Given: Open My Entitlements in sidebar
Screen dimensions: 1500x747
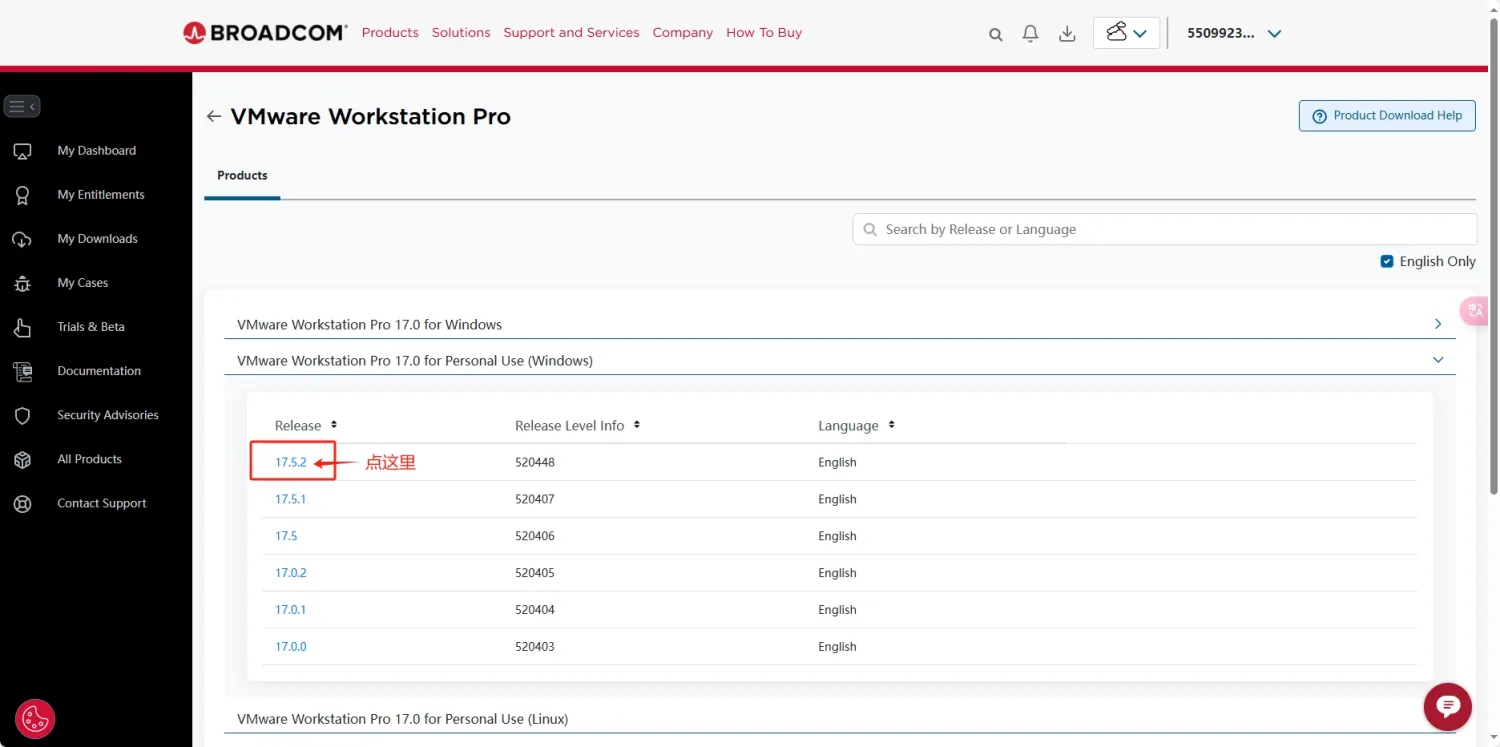Looking at the screenshot, I should pyautogui.click(x=101, y=195).
